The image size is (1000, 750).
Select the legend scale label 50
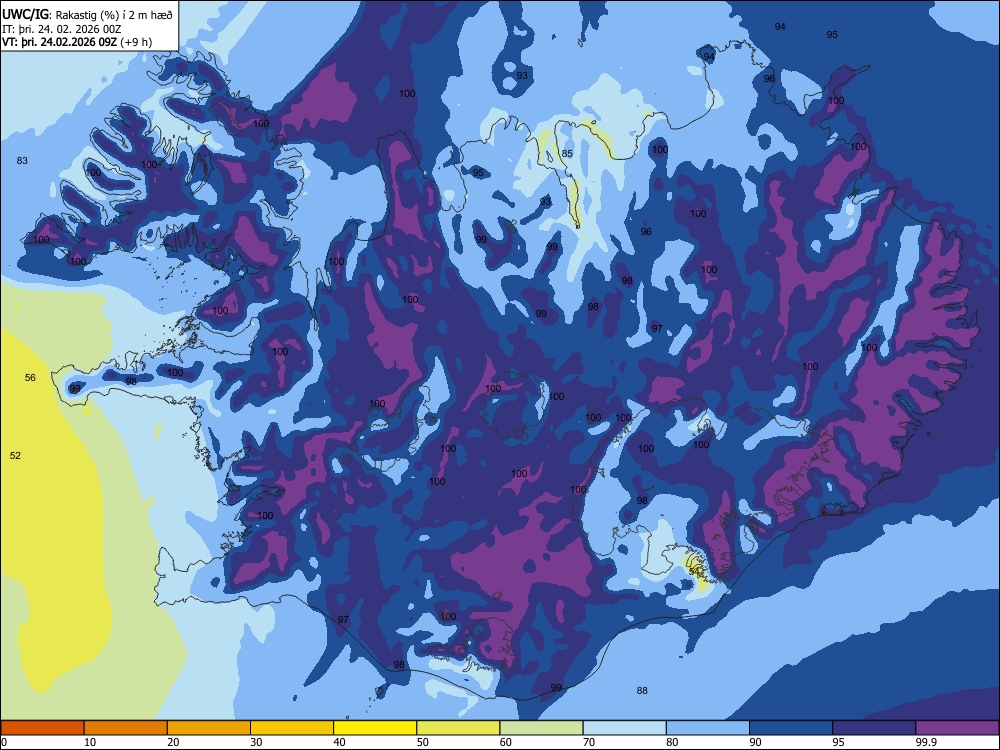[423, 742]
